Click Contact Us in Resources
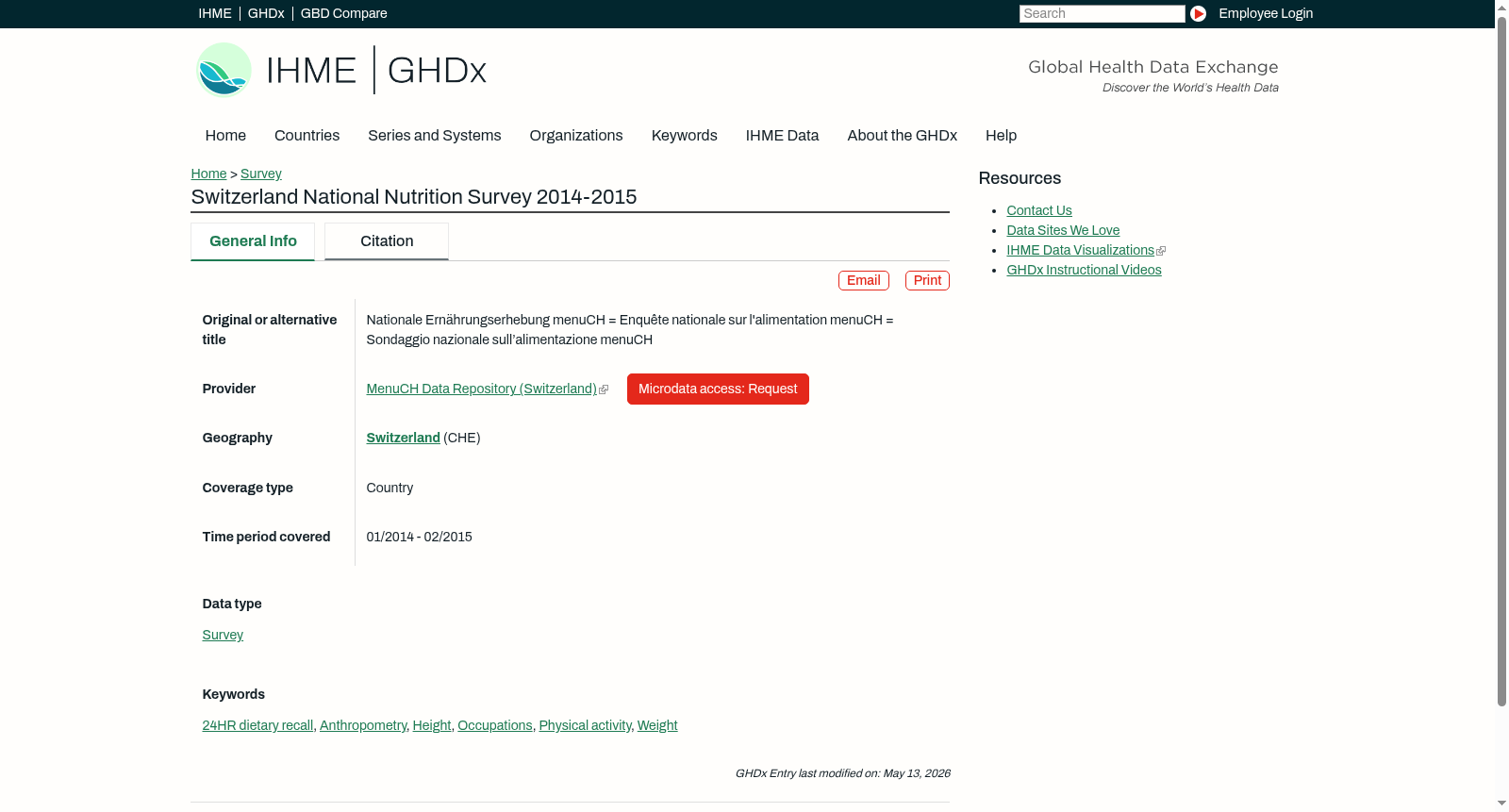The width and height of the screenshot is (1509, 812). click(x=1039, y=210)
